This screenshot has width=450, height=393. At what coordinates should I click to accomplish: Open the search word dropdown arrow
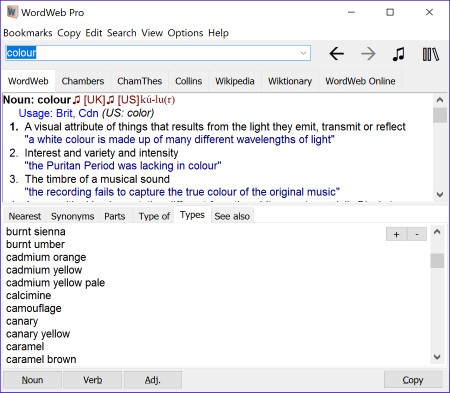pyautogui.click(x=303, y=53)
